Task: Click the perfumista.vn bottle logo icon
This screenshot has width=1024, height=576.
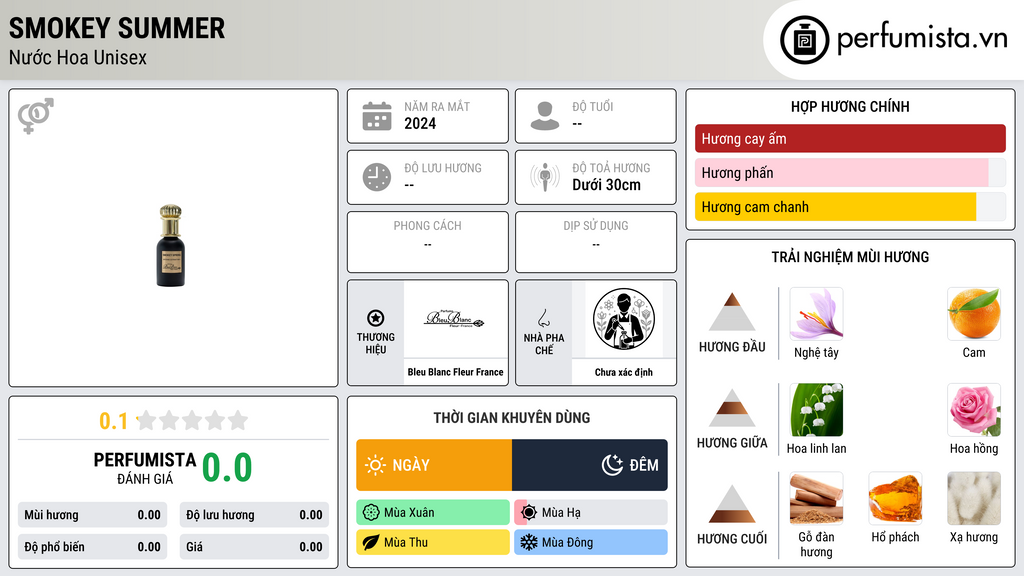Action: point(804,40)
